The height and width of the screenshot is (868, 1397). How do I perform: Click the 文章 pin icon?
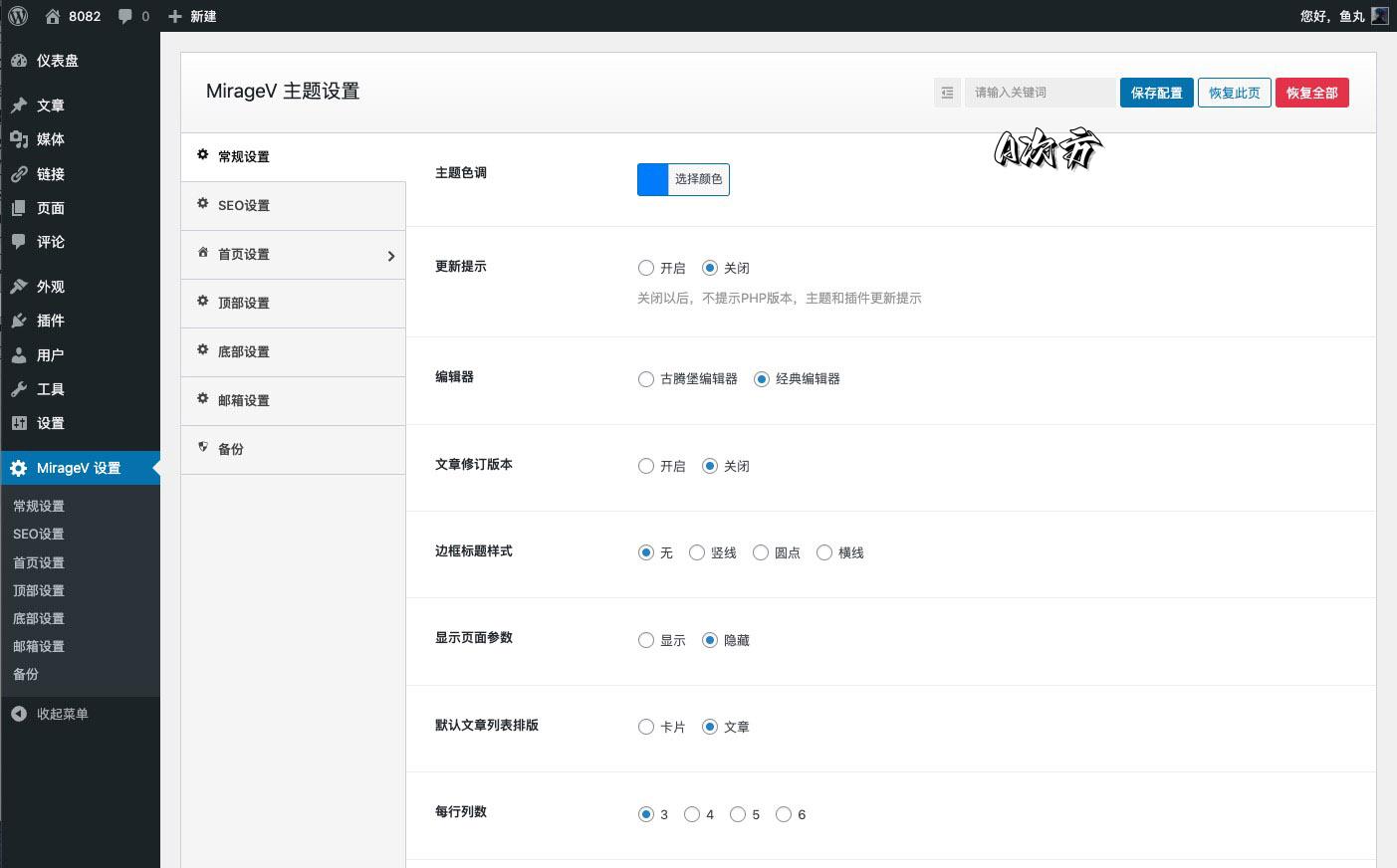[19, 106]
